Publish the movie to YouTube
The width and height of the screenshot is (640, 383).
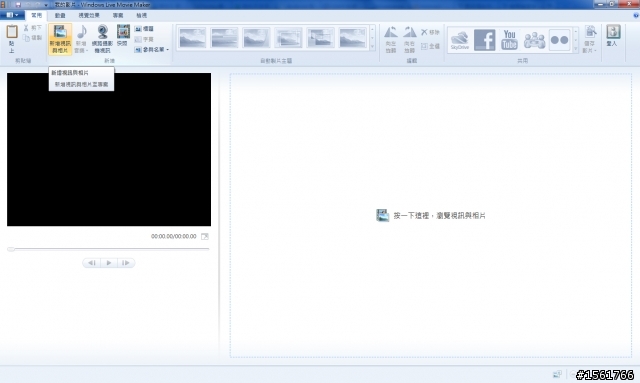coord(509,40)
